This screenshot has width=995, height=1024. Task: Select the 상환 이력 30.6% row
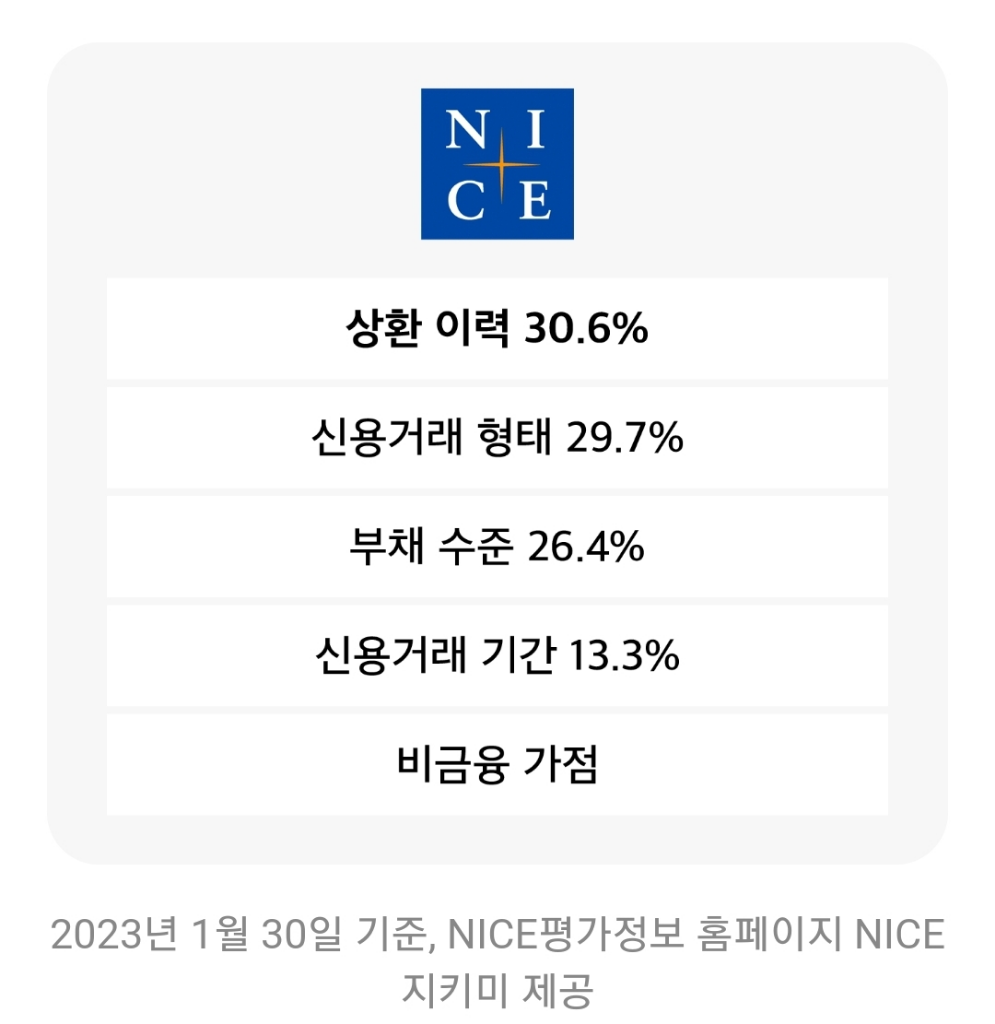click(x=497, y=328)
